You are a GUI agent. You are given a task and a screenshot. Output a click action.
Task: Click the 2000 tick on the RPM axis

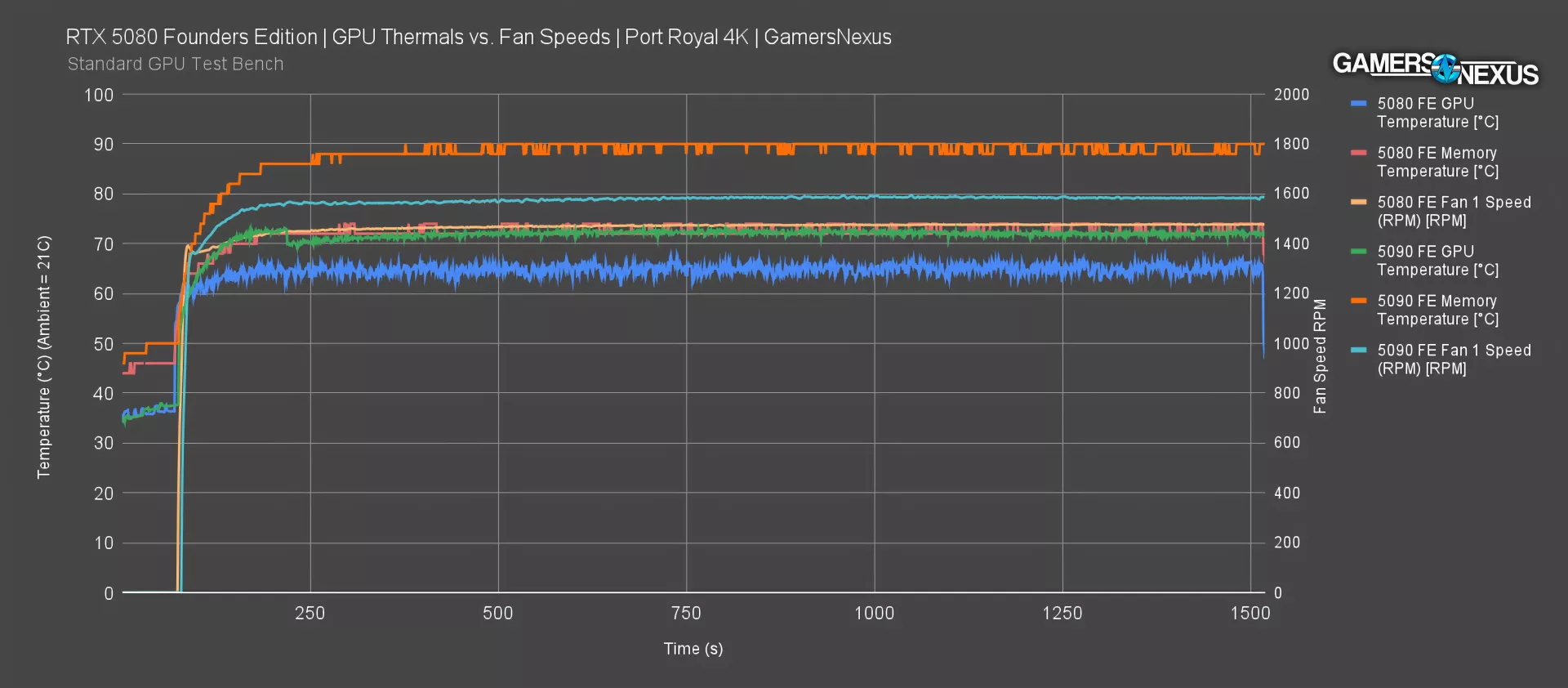coord(1291,95)
